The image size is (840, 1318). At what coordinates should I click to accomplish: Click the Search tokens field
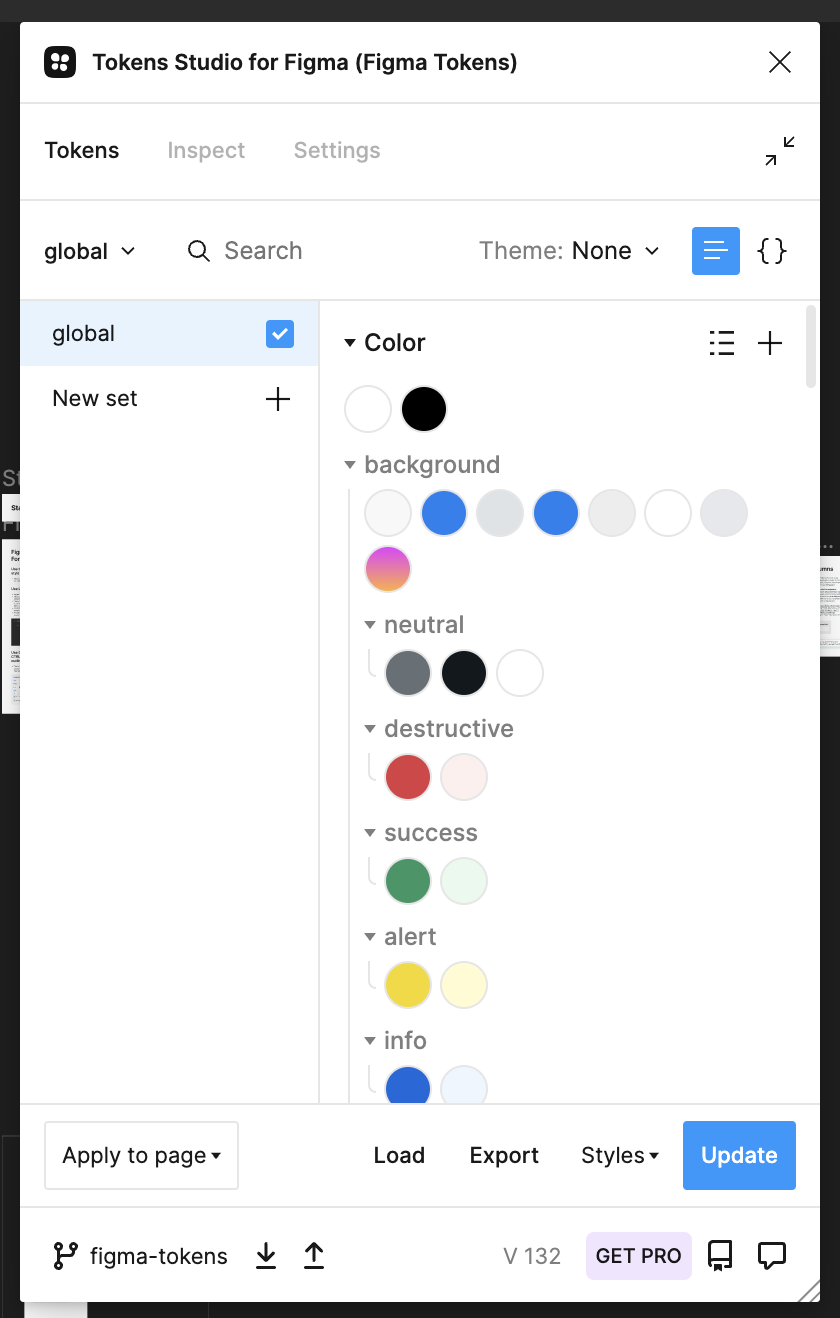coord(263,251)
